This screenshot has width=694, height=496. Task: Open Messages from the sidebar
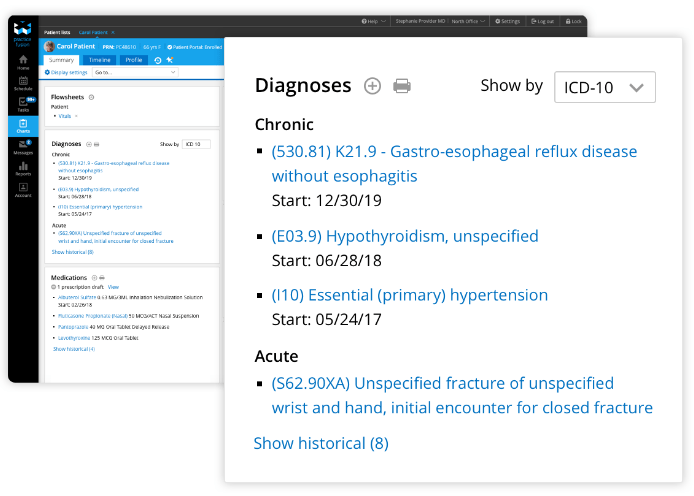pyautogui.click(x=23, y=148)
